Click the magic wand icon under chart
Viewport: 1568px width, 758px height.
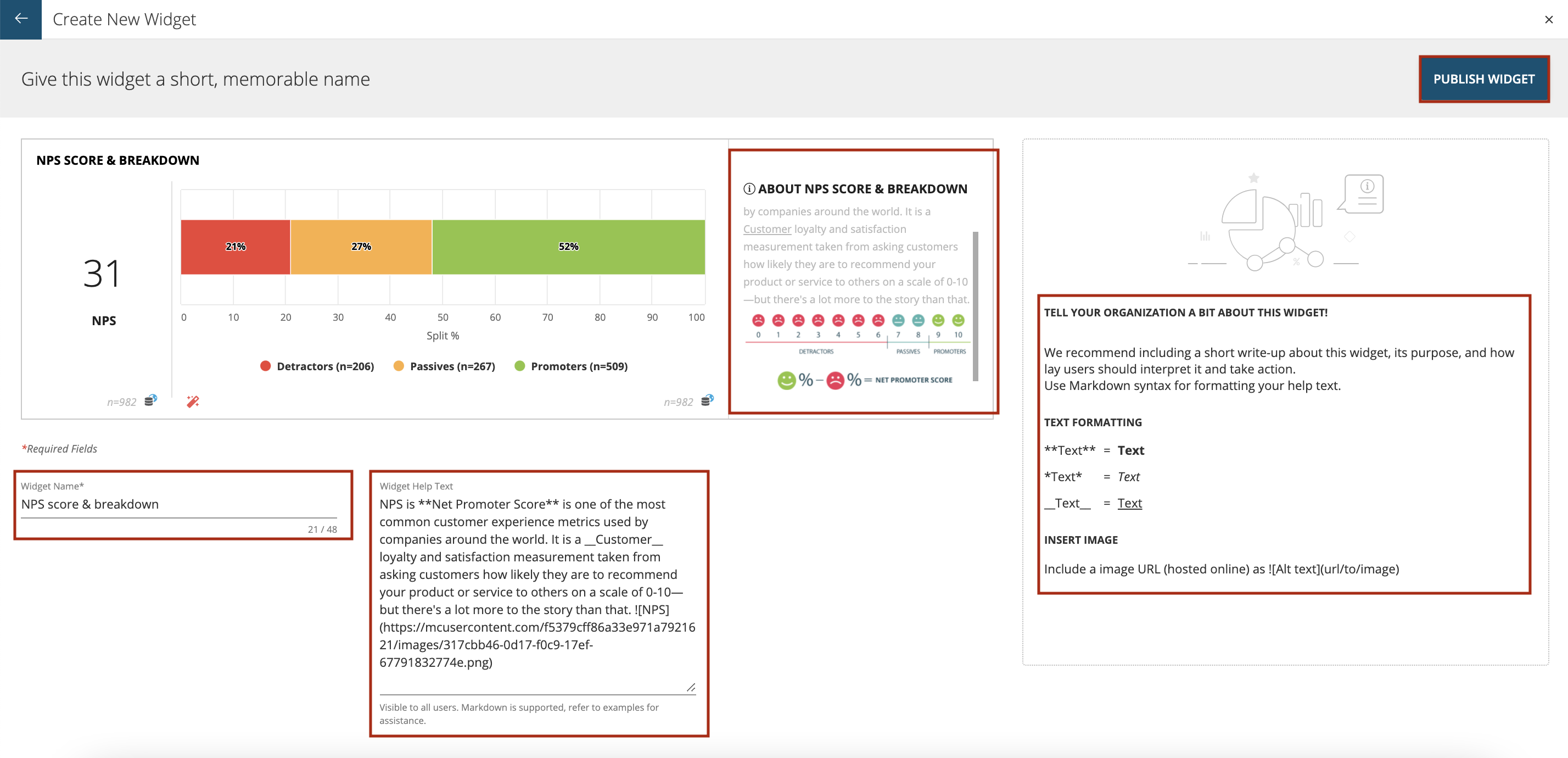click(193, 401)
